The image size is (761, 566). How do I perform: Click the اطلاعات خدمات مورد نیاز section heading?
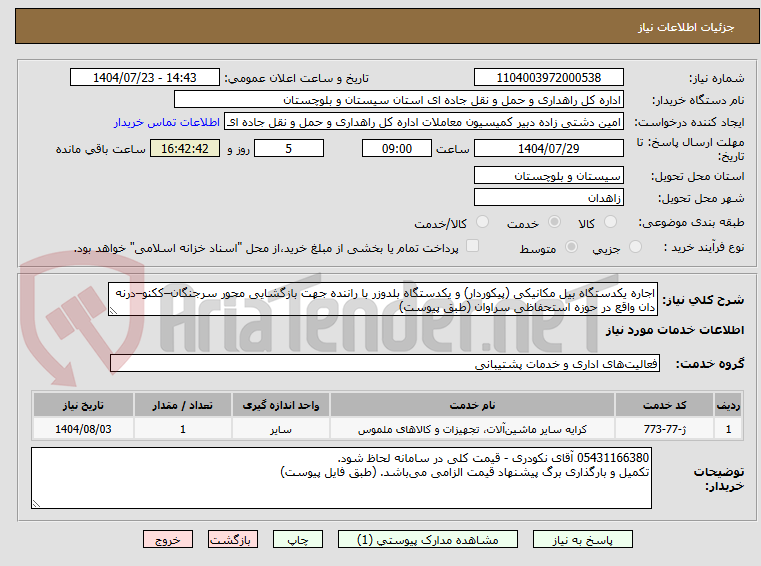675,330
